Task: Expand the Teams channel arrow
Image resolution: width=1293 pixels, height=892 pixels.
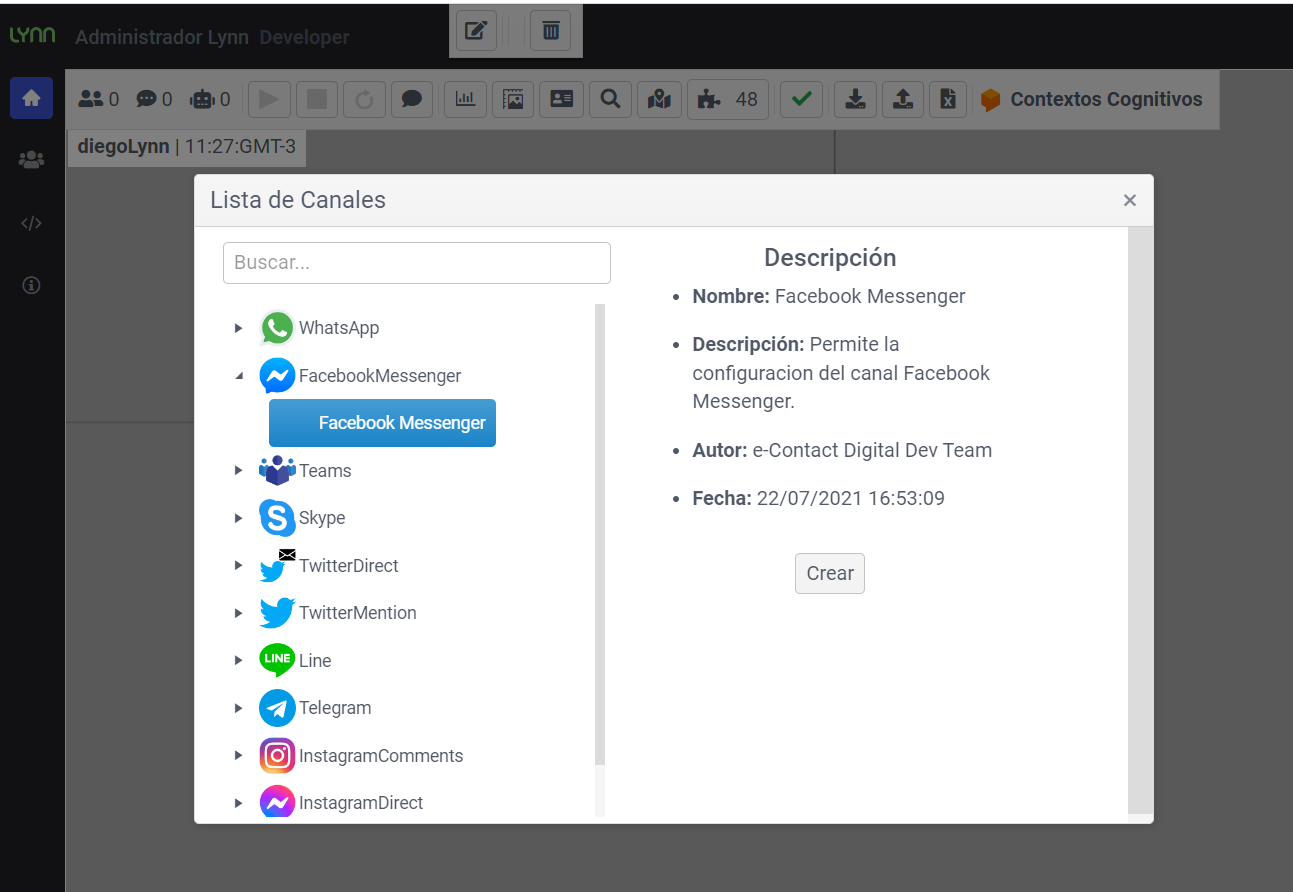Action: point(238,470)
